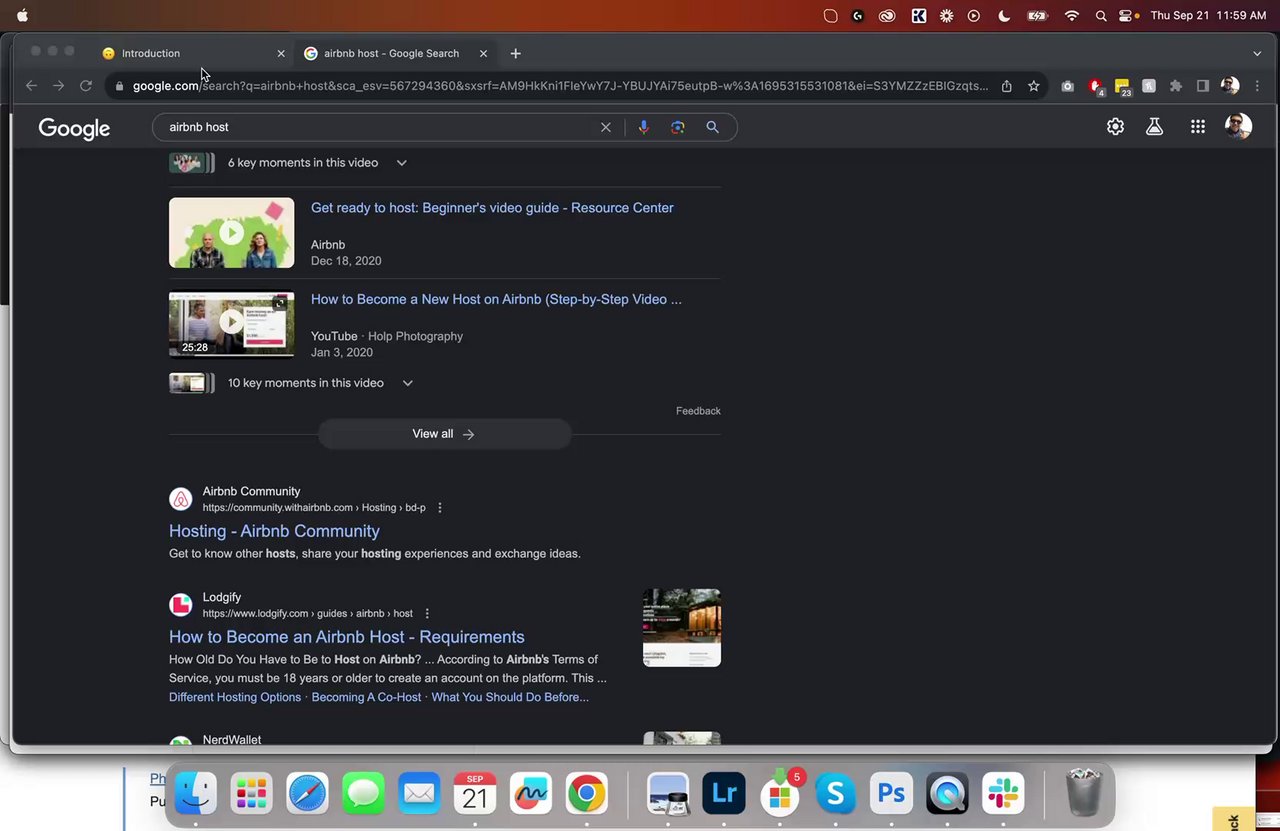This screenshot has height=831, width=1280.
Task: Open the Lodgify result thumbnail image
Action: [x=682, y=627]
